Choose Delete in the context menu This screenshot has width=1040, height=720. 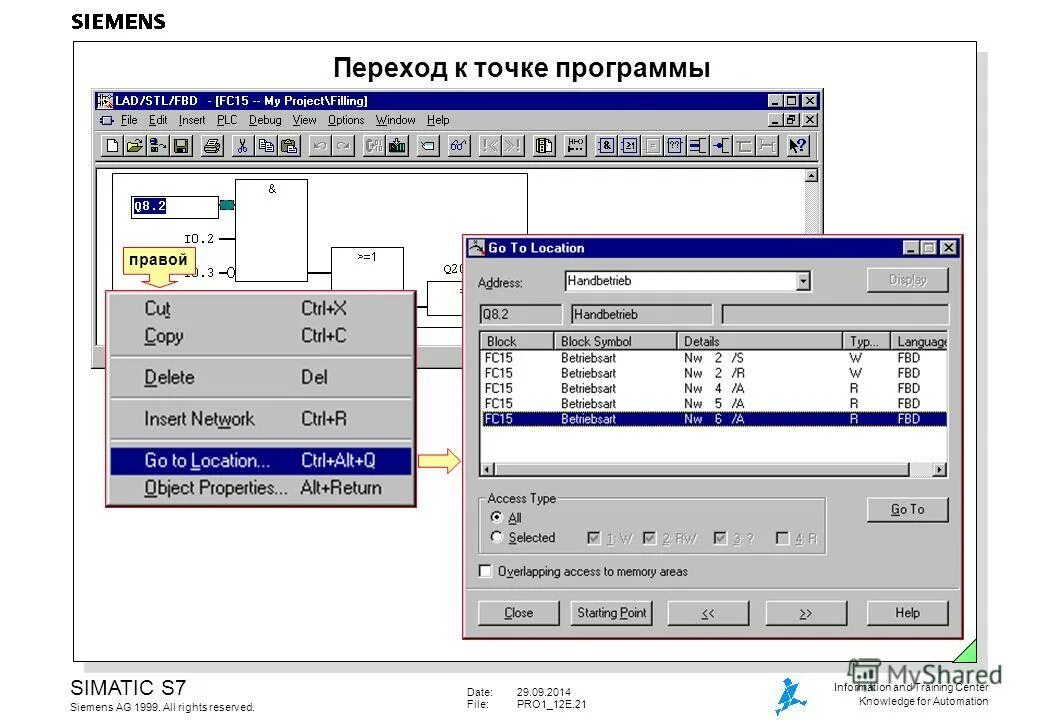coord(261,377)
